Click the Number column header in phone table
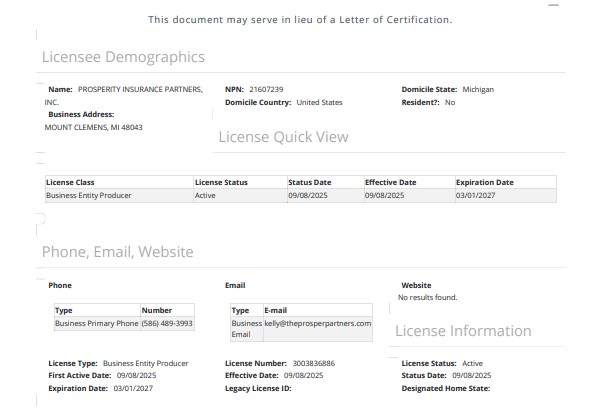Viewport: 597px width, 409px height. click(x=168, y=310)
